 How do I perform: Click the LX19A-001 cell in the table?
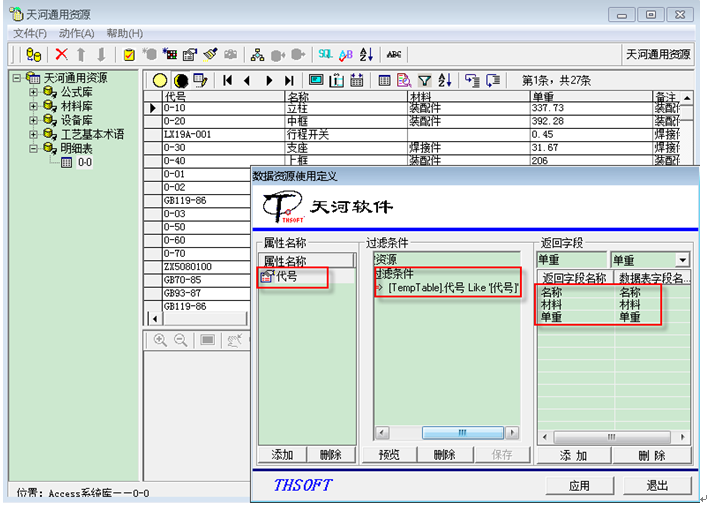223,135
